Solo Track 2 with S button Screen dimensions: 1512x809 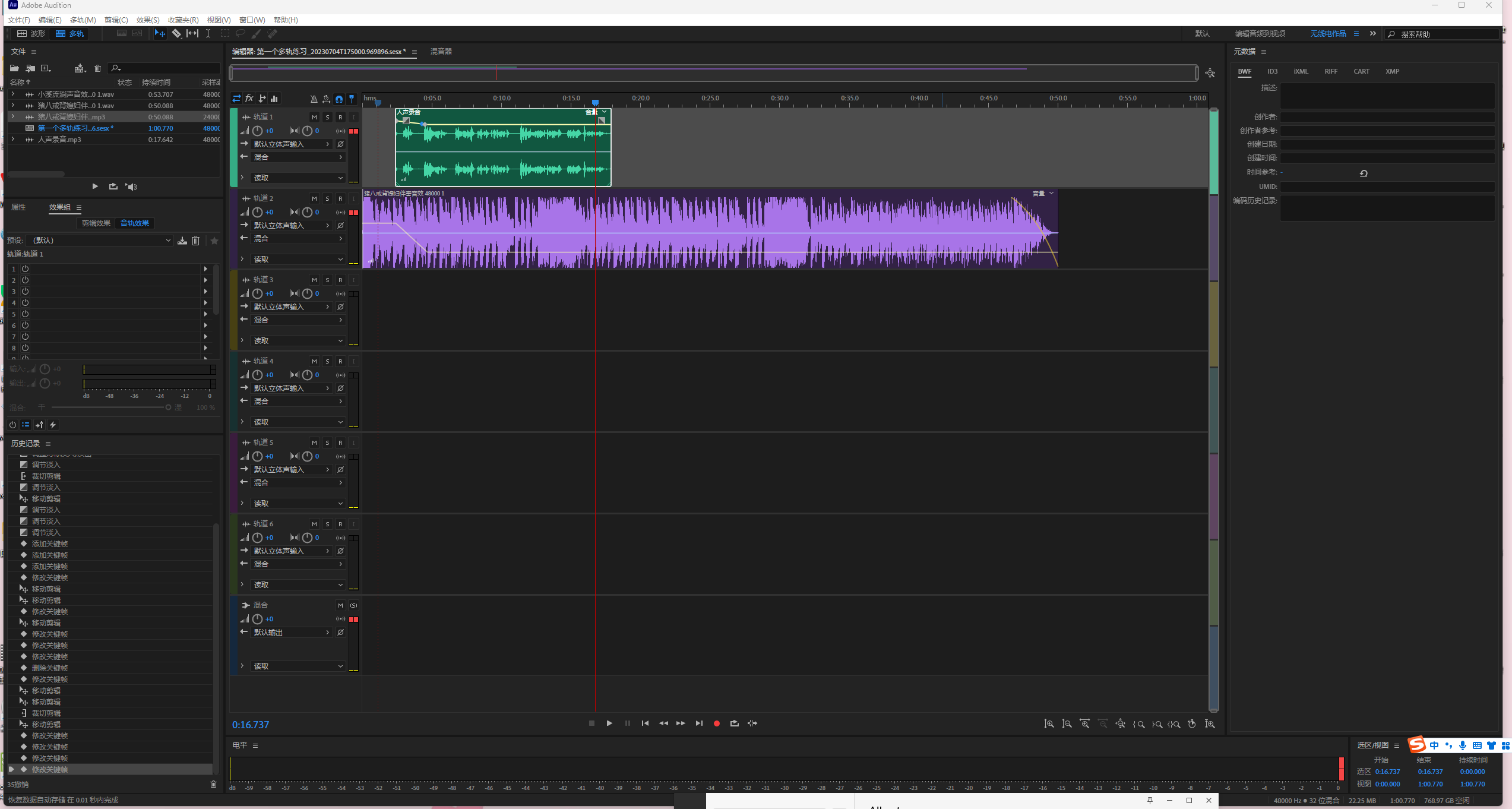[x=327, y=198]
